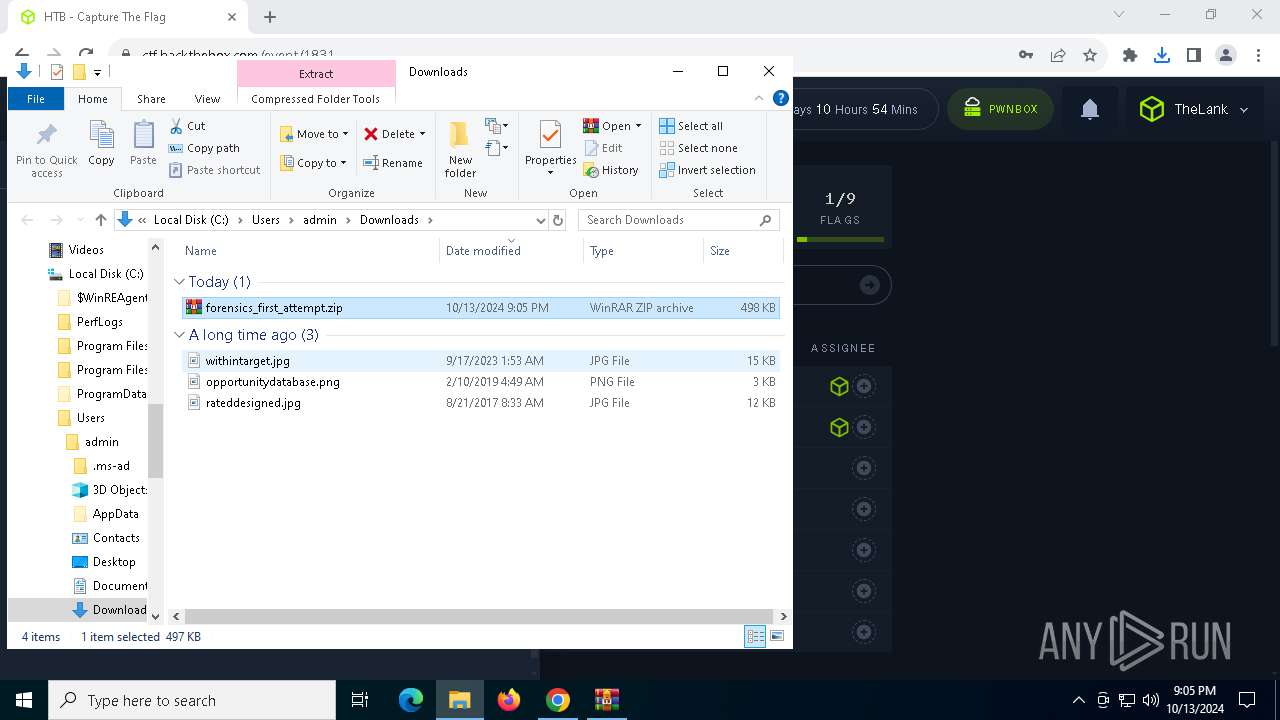Click Copy path command
The width and height of the screenshot is (1280, 720).
coord(204,148)
